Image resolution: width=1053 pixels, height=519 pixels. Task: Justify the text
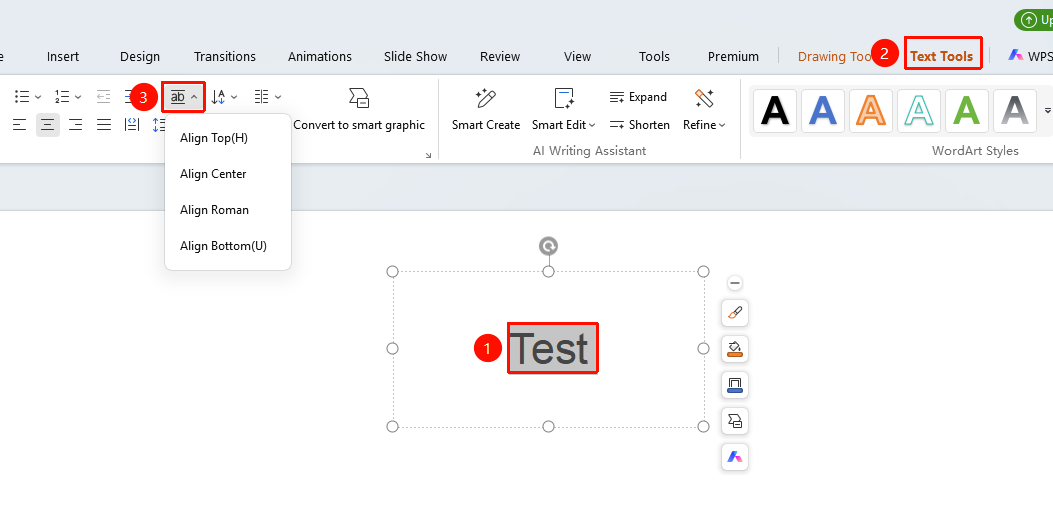coord(103,124)
